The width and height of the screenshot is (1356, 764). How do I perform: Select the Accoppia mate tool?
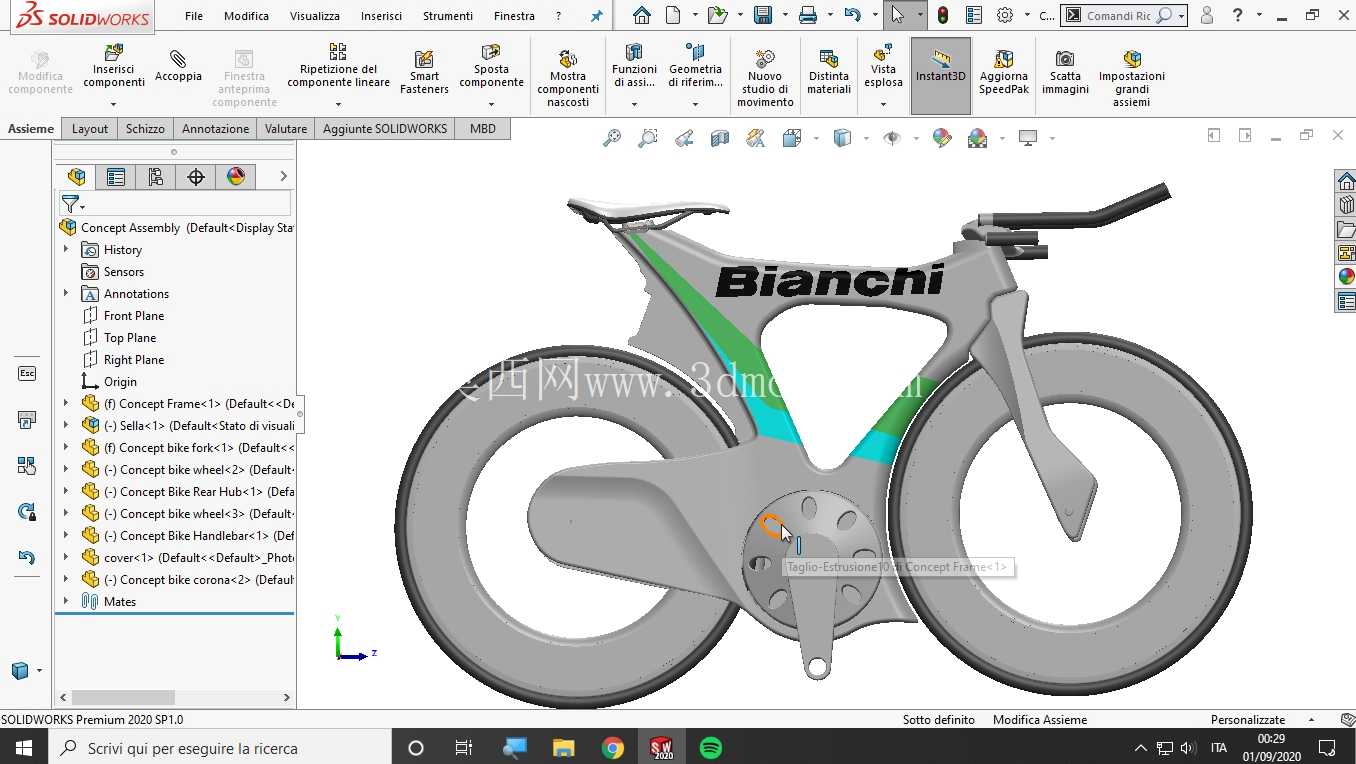click(x=178, y=65)
